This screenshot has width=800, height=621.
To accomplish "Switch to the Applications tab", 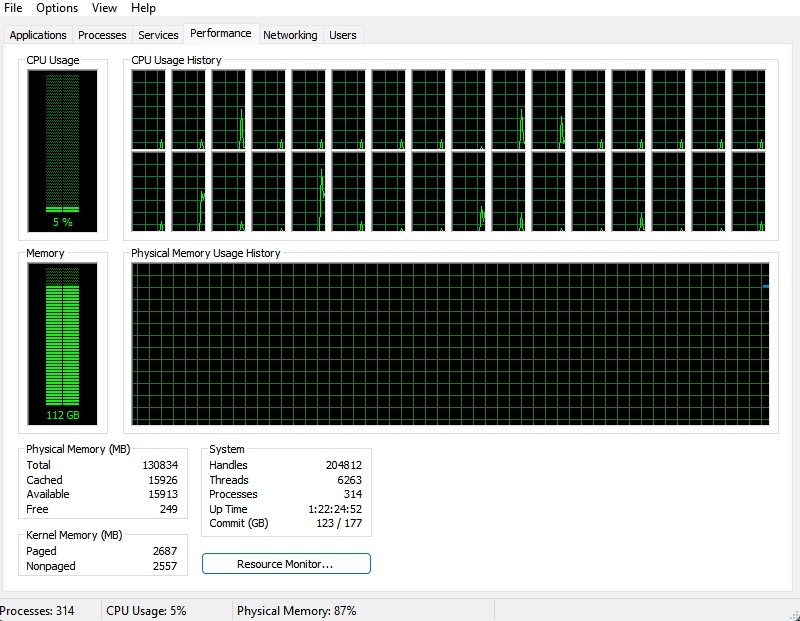I will pyautogui.click(x=38, y=35).
